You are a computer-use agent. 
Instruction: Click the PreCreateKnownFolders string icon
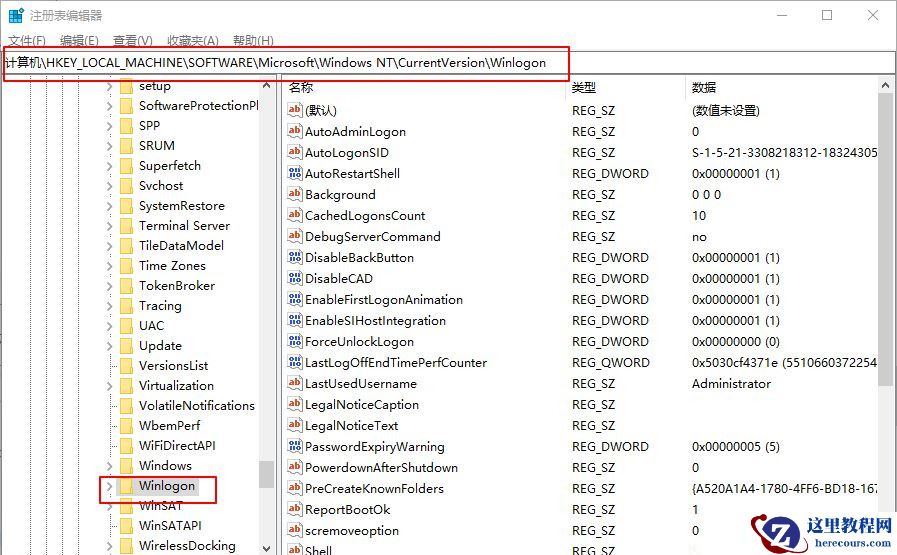pos(295,489)
